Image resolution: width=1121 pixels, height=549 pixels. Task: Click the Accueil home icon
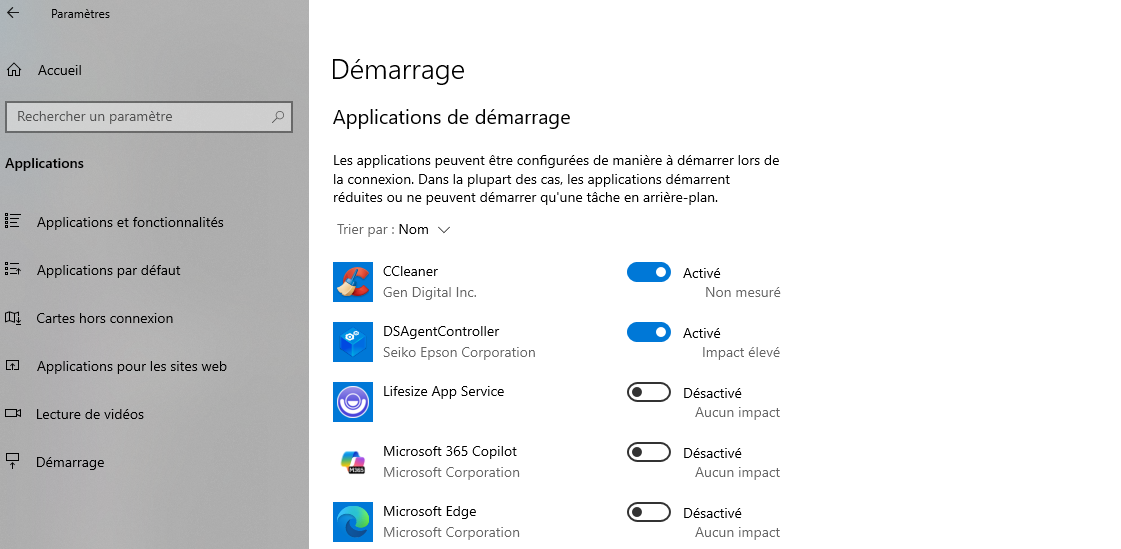[14, 70]
